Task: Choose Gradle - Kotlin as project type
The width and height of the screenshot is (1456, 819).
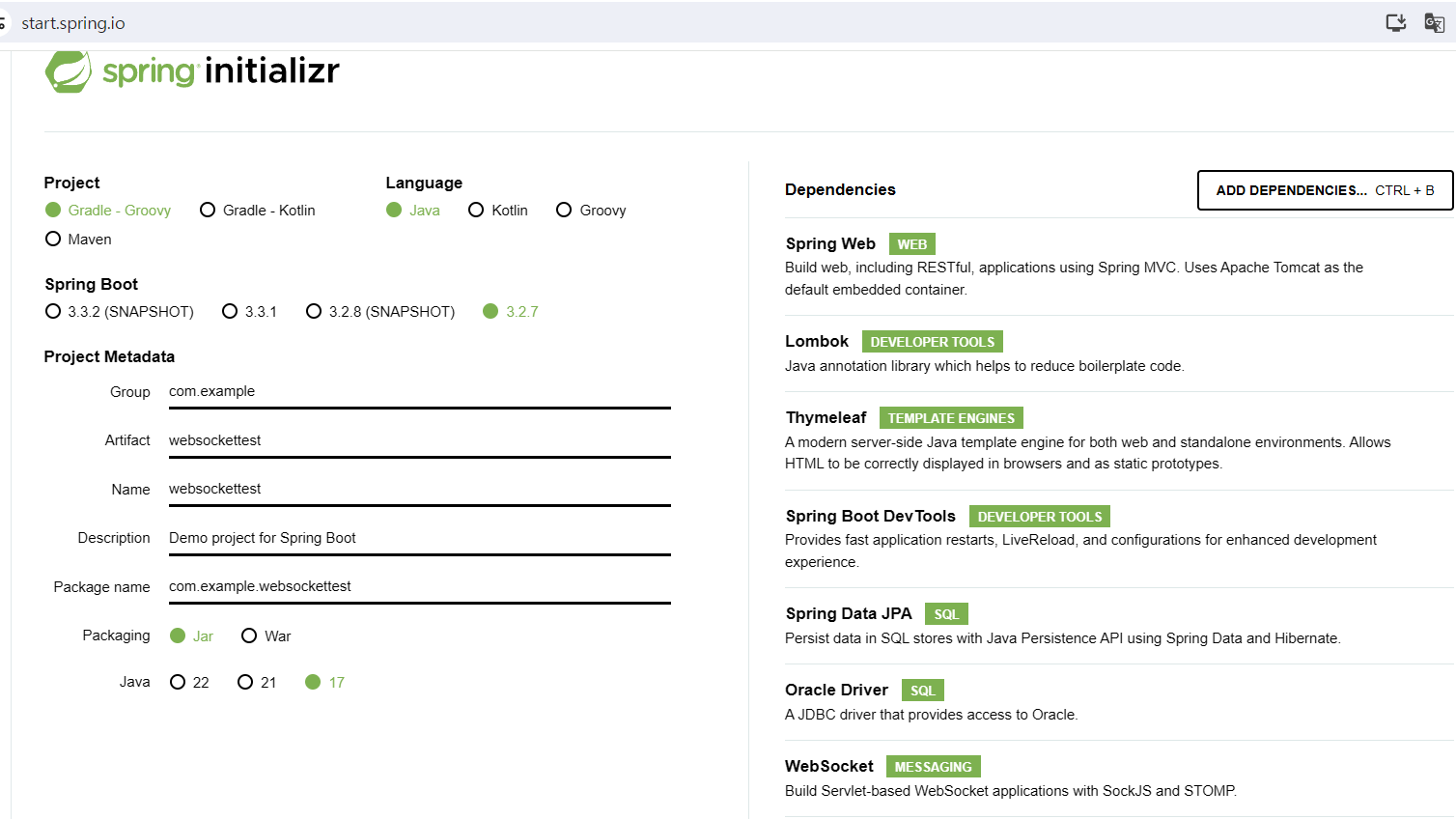Action: click(x=208, y=211)
